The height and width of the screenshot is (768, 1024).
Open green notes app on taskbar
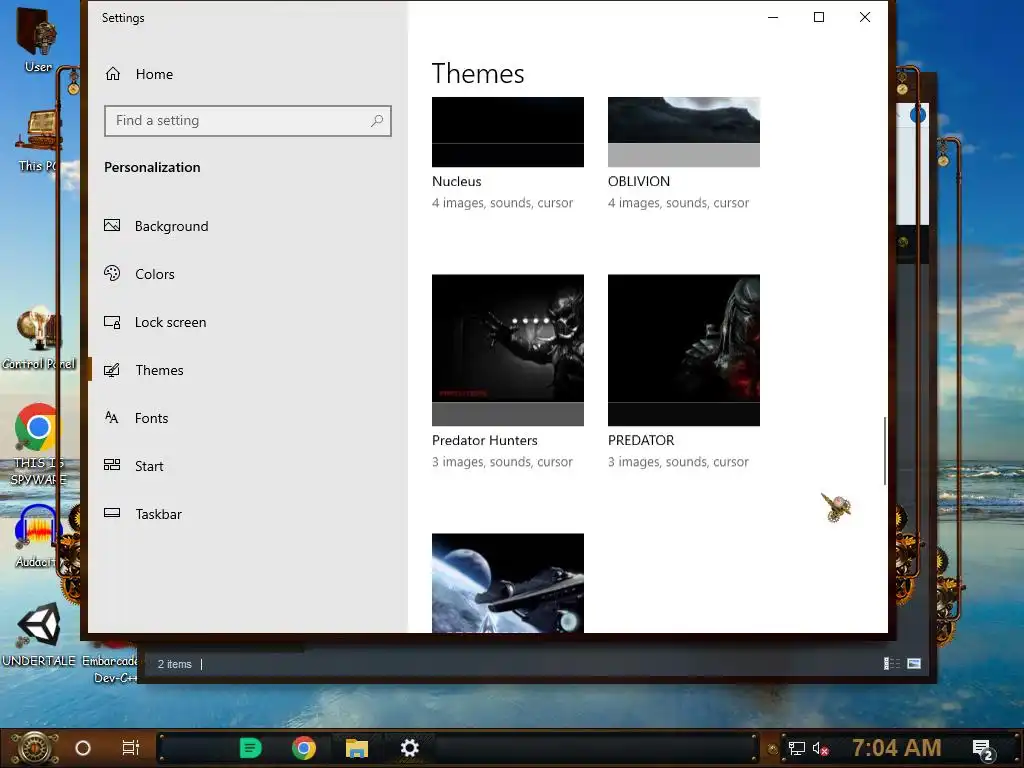coord(251,748)
